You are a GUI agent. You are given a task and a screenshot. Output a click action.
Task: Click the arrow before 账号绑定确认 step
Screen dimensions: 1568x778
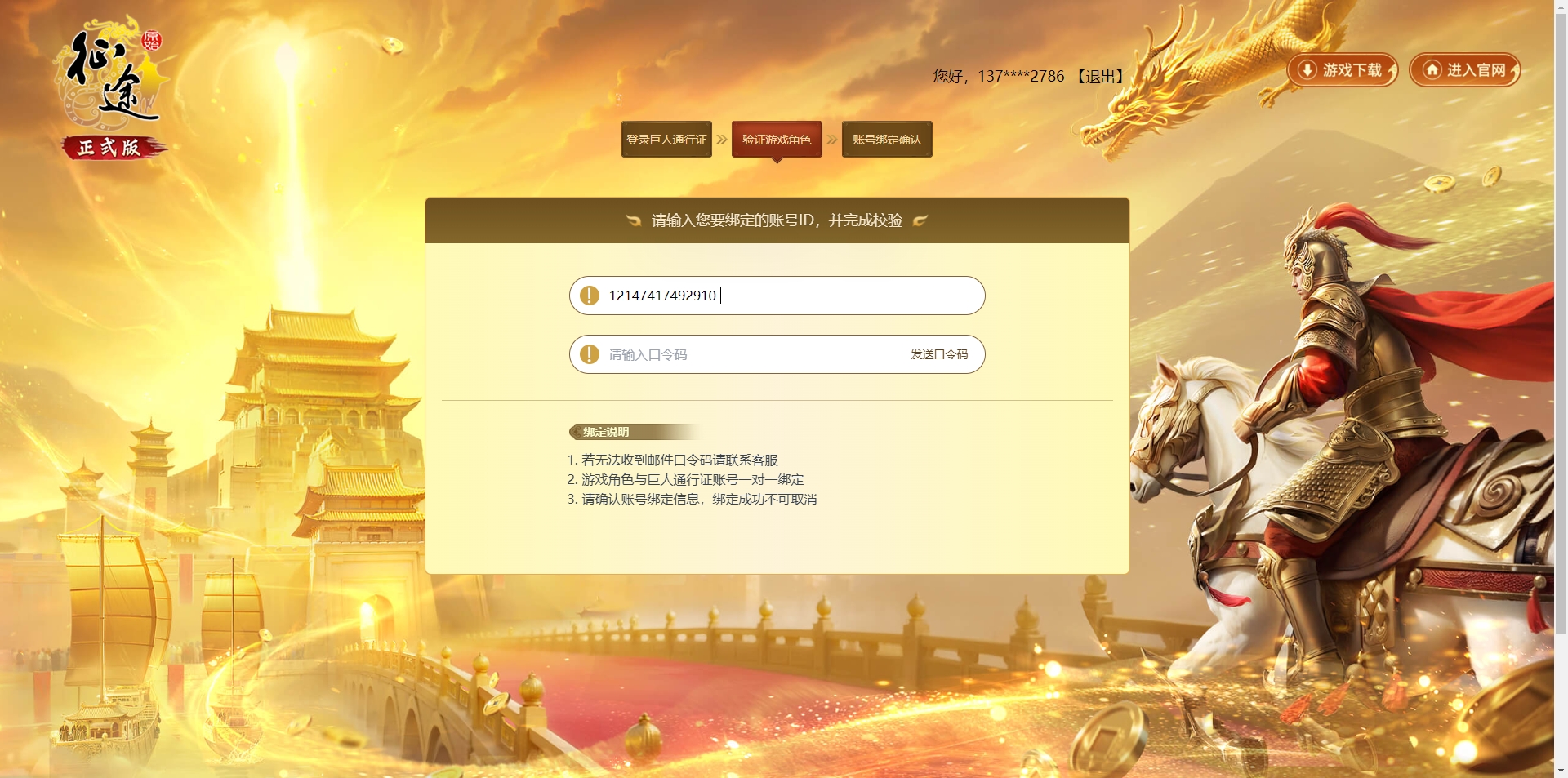coord(832,140)
